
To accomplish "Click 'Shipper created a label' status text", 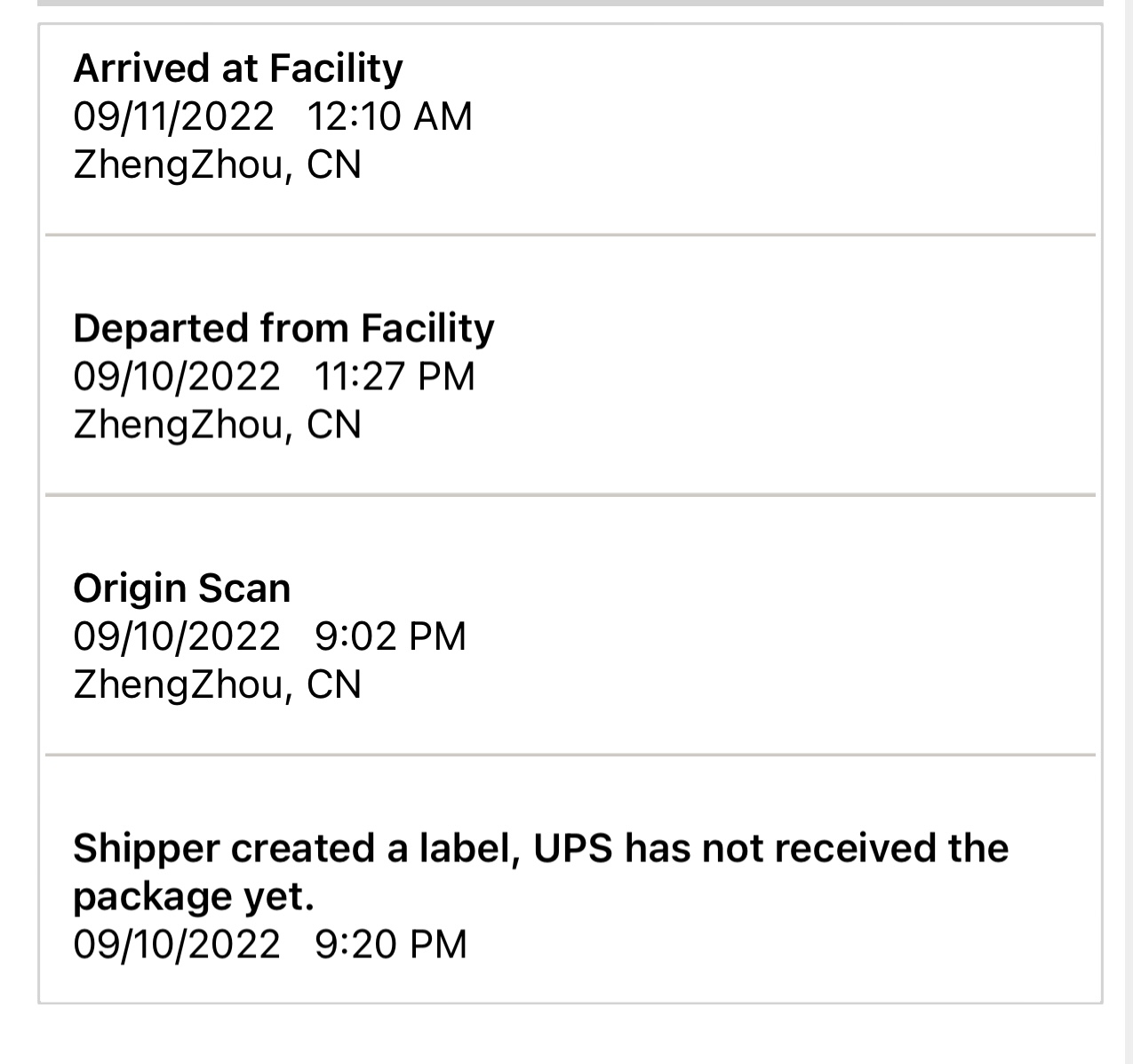I will click(x=297, y=849).
